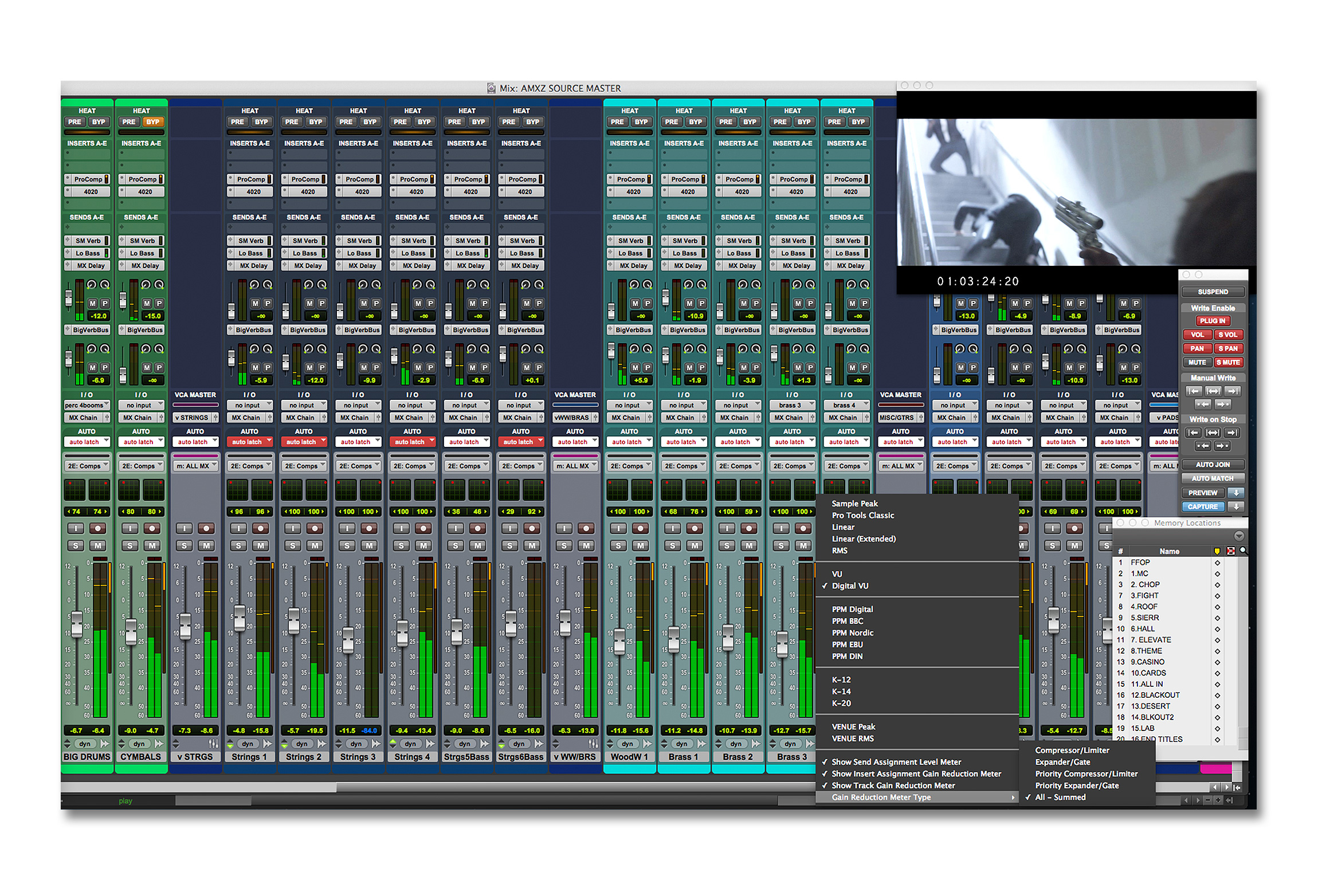Record-enable the Strings 3 track
This screenshot has width=1318, height=896.
coord(369,528)
